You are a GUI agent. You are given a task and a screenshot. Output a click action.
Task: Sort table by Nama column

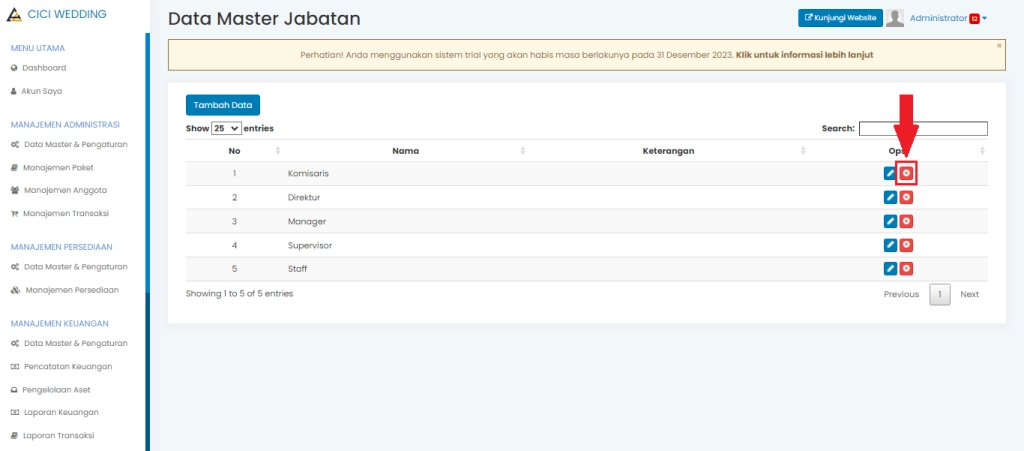point(405,151)
